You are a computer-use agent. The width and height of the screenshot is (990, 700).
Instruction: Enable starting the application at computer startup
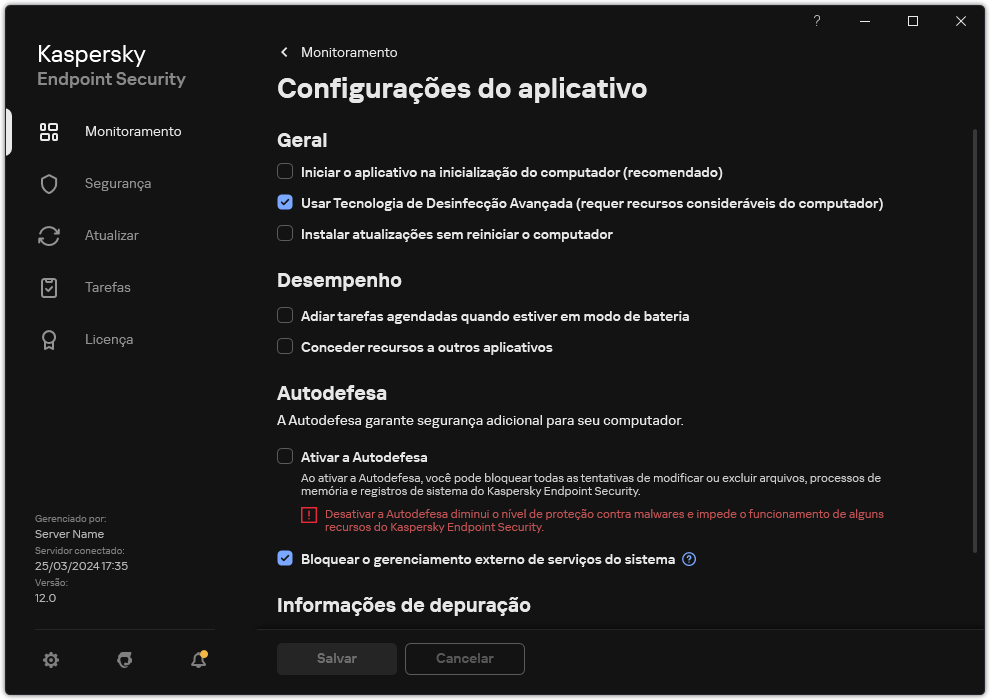(x=284, y=172)
